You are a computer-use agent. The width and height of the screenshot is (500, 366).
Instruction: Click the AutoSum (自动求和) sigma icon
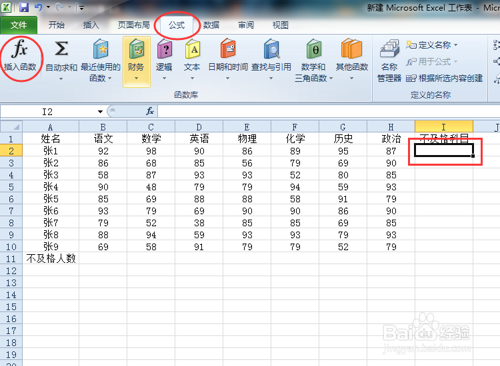tap(61, 49)
